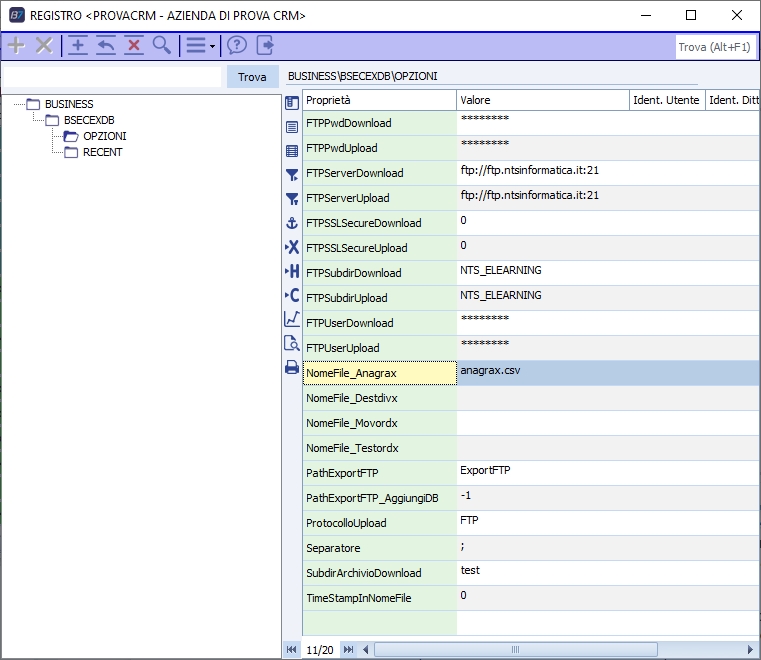Click the Excel export icon in sidebar

[292, 247]
